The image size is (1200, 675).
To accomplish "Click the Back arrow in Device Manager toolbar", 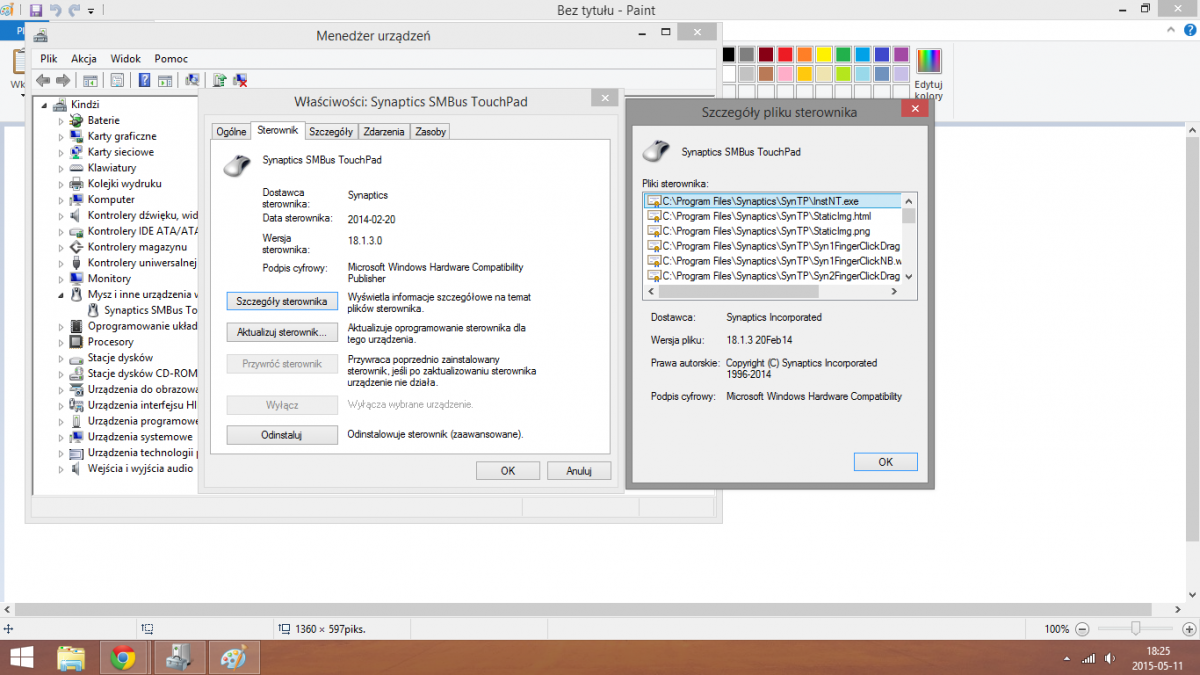I will (43, 80).
